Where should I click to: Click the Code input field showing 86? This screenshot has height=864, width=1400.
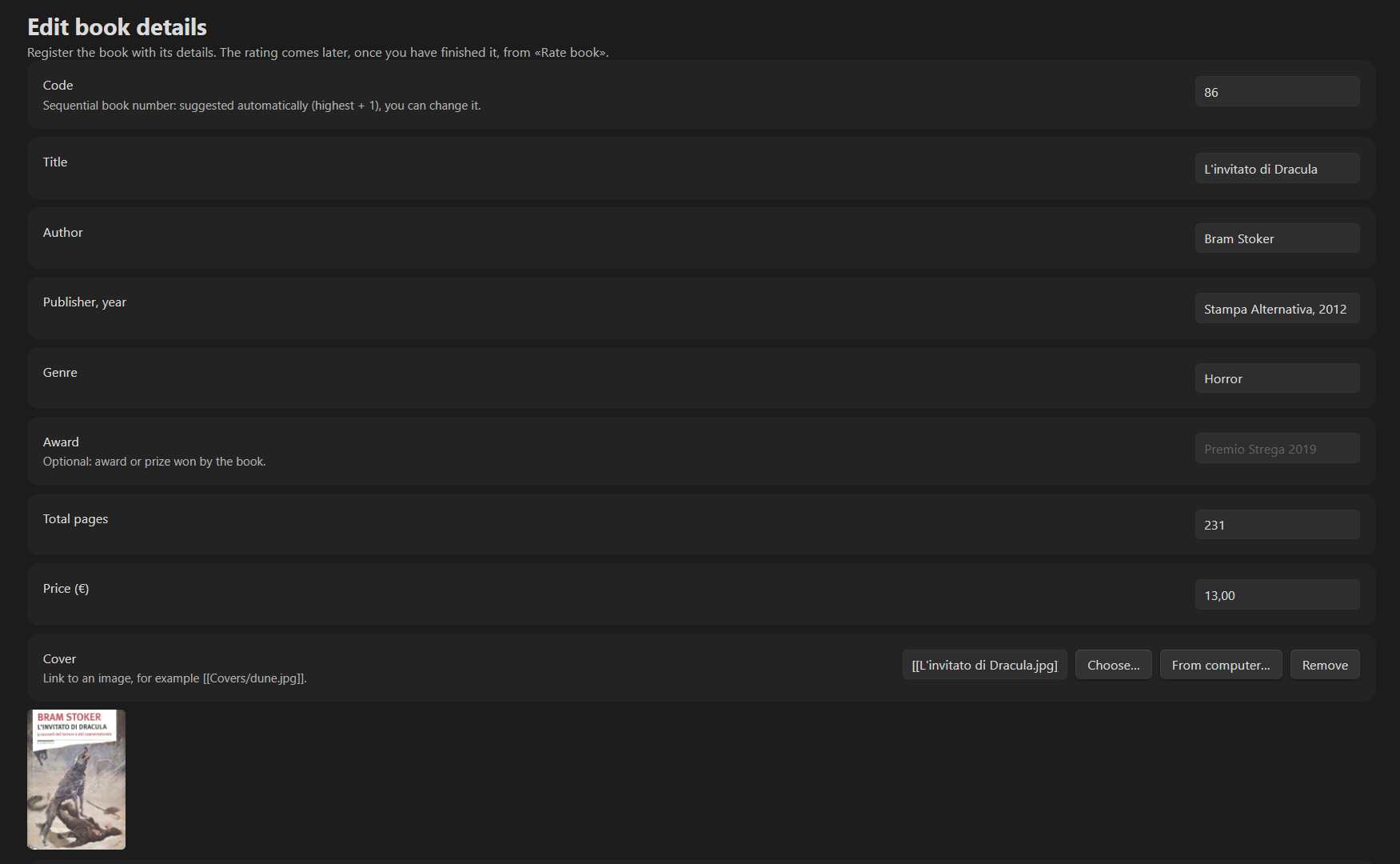pos(1277,92)
